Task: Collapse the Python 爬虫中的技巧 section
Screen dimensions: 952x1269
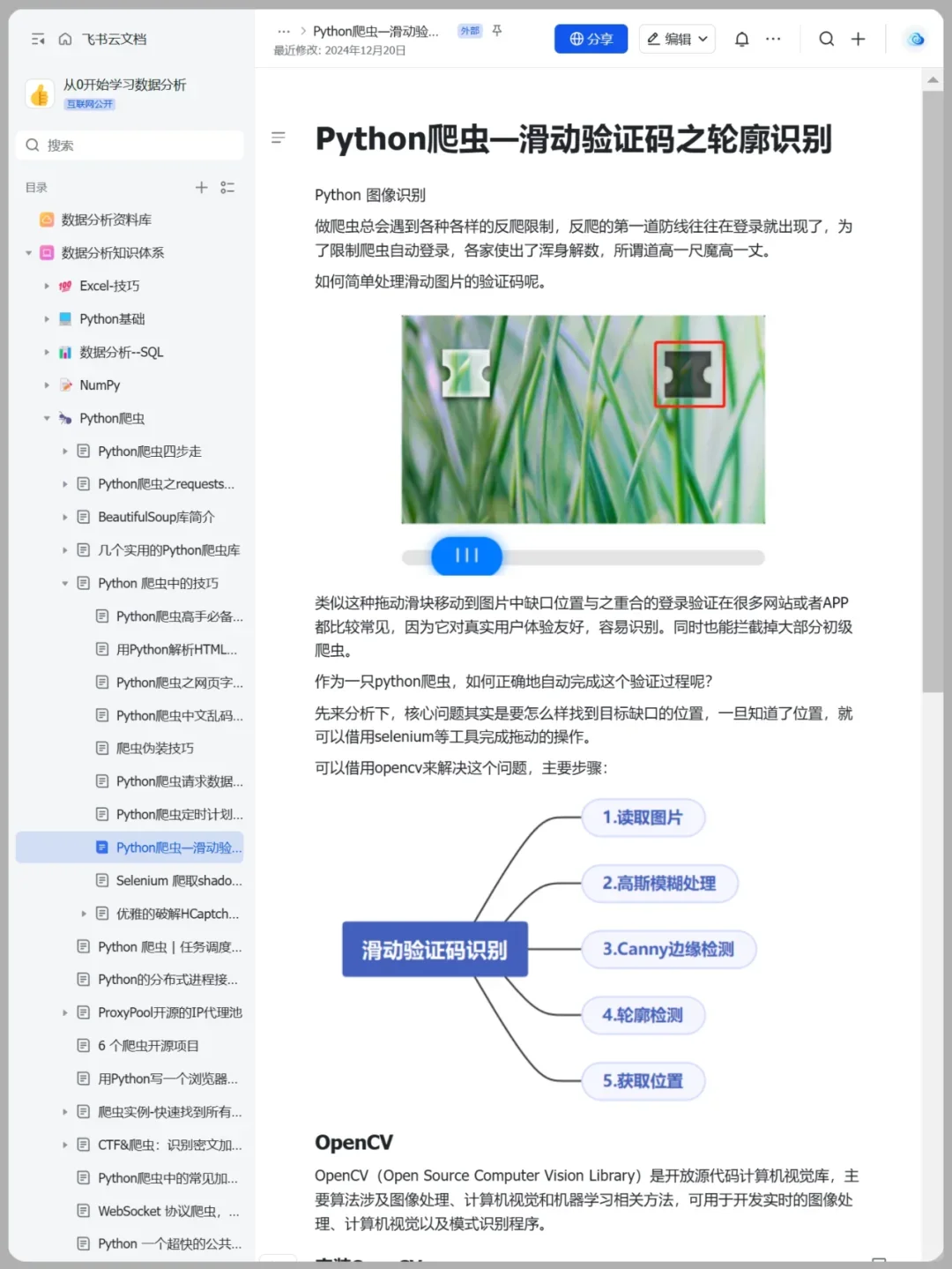Action: point(64,583)
